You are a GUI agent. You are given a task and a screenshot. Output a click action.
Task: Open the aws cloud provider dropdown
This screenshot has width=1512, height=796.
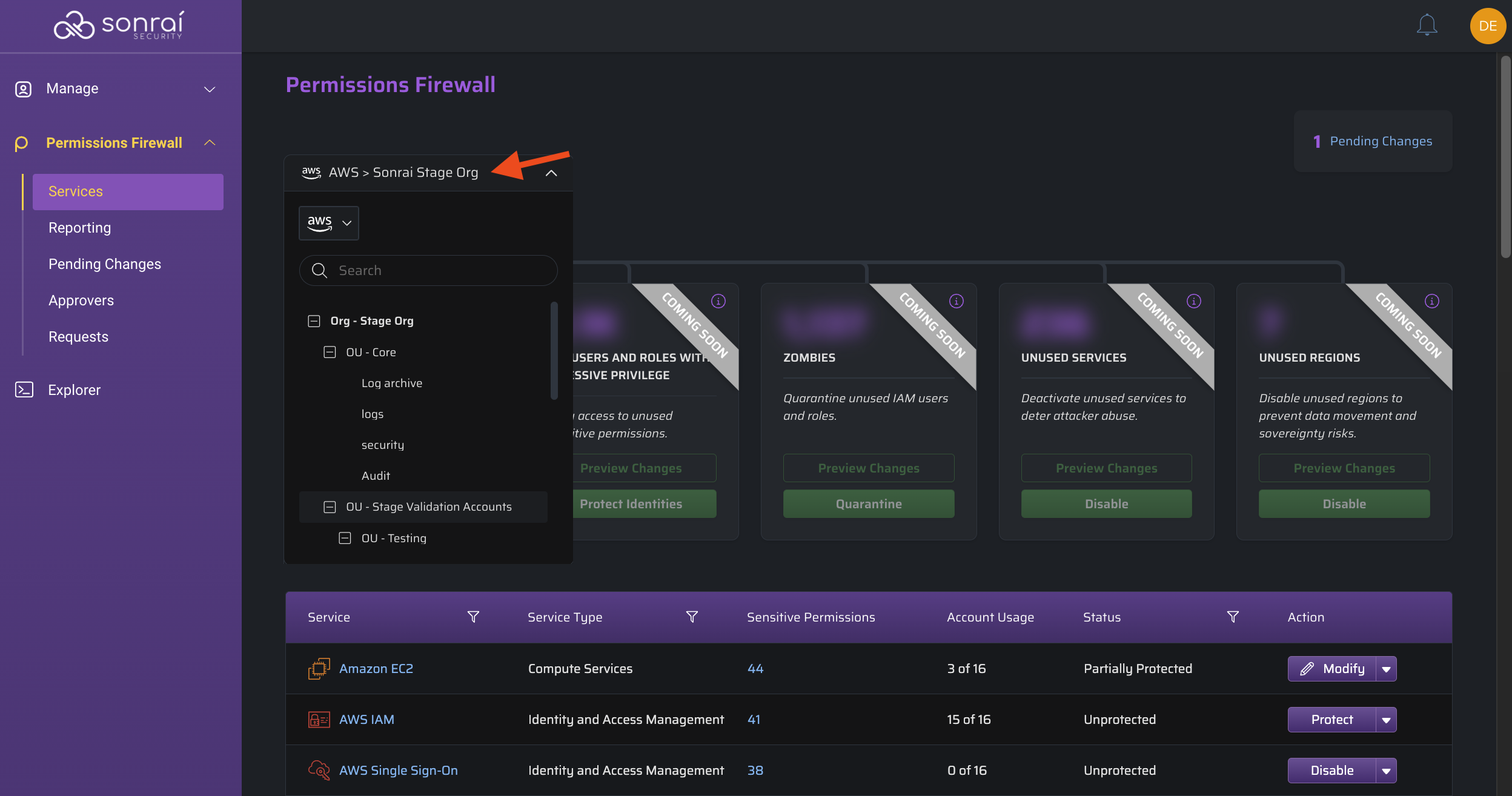pos(329,223)
